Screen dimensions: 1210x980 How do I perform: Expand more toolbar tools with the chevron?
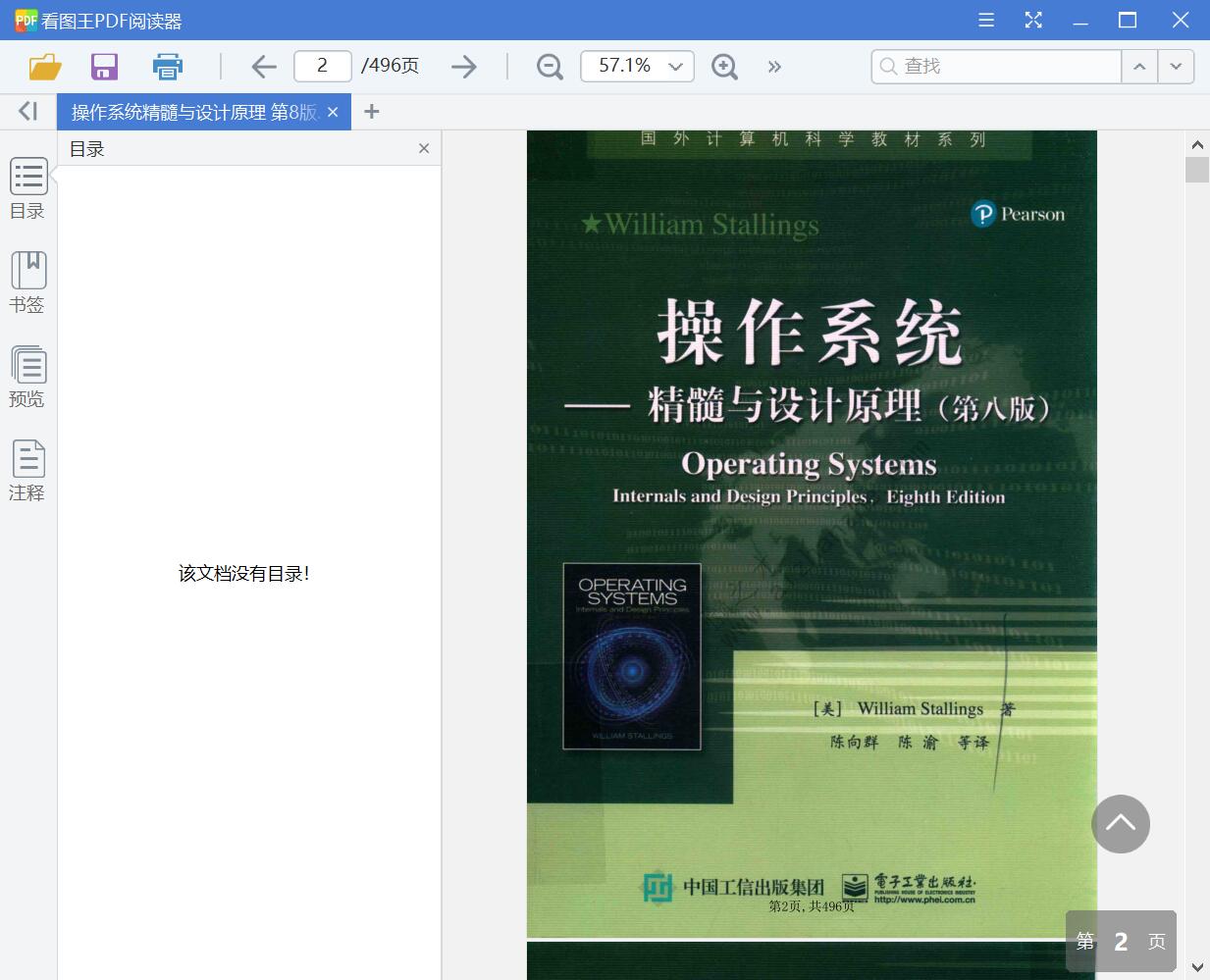pyautogui.click(x=774, y=66)
